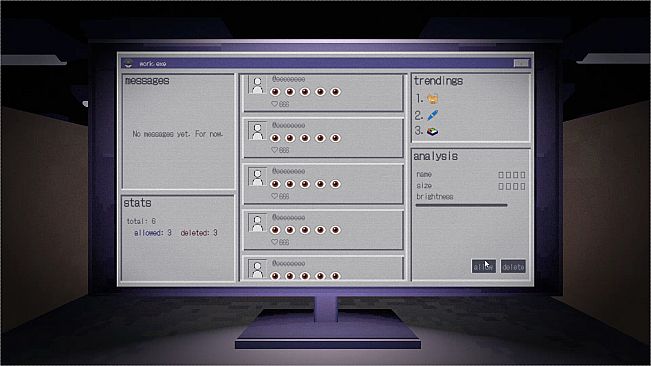Screen dimensions: 651x366
Task: Click the avatar of the topmost post
Action: pos(257,85)
